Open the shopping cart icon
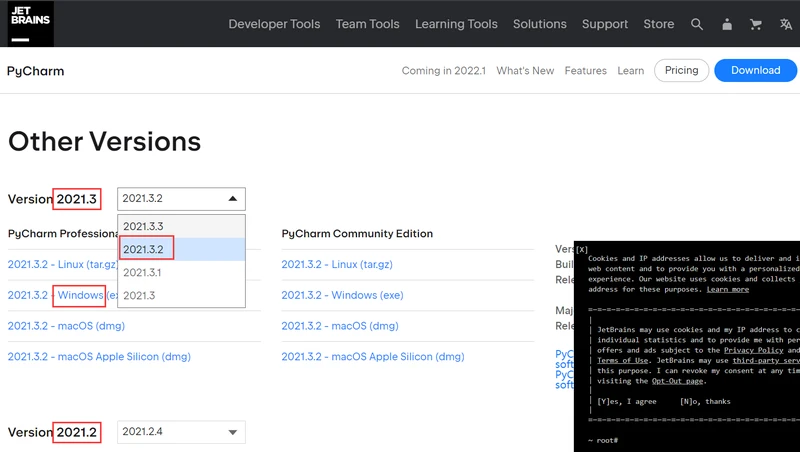 [756, 24]
